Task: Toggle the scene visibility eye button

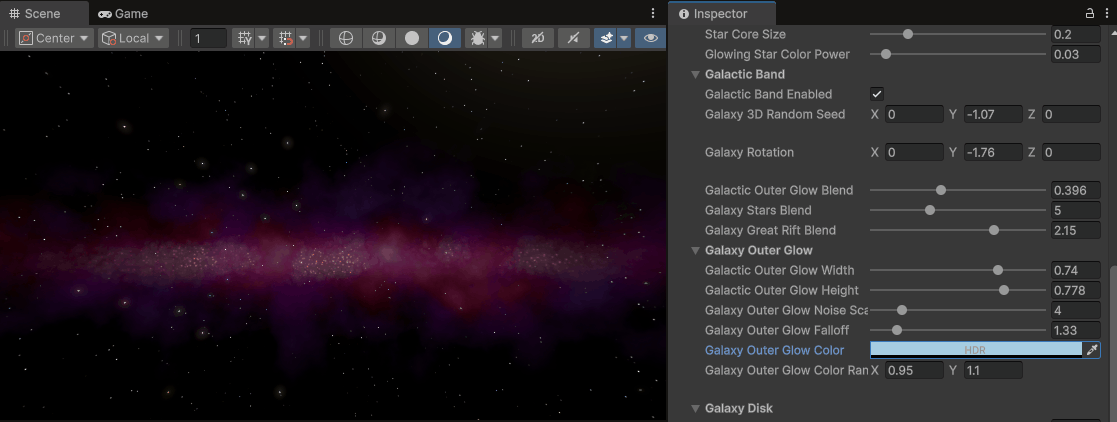Action: pyautogui.click(x=651, y=38)
